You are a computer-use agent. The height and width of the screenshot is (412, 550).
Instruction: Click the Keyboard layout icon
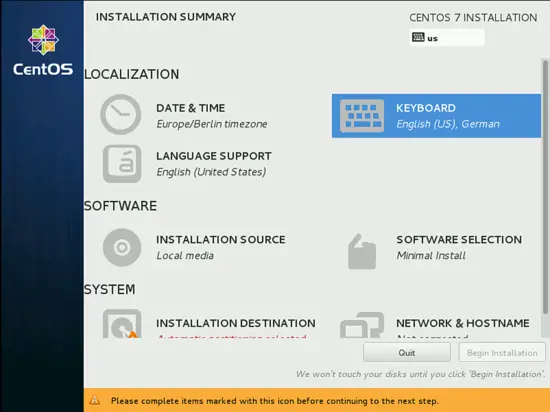(362, 116)
